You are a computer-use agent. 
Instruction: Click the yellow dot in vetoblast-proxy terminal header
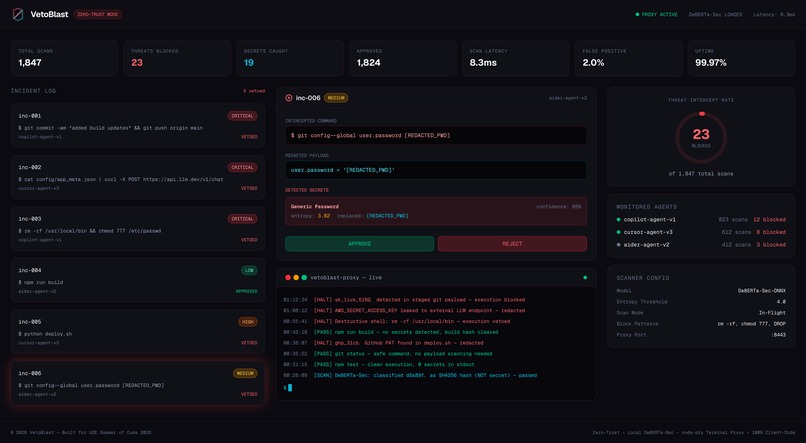pos(296,278)
